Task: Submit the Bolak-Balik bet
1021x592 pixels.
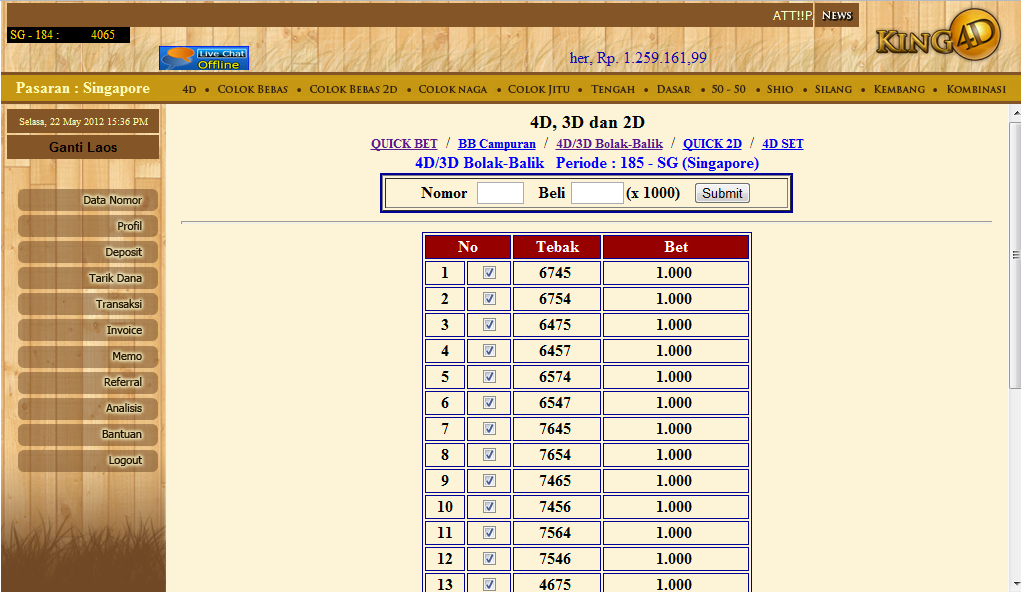Action: tap(721, 193)
